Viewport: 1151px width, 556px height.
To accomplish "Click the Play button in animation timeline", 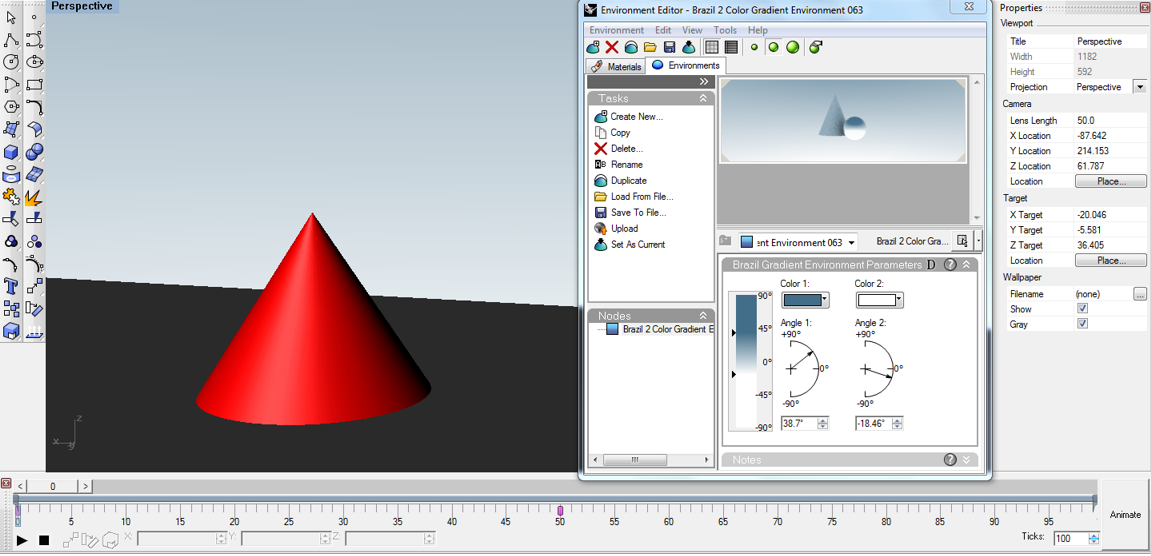I will 22,540.
